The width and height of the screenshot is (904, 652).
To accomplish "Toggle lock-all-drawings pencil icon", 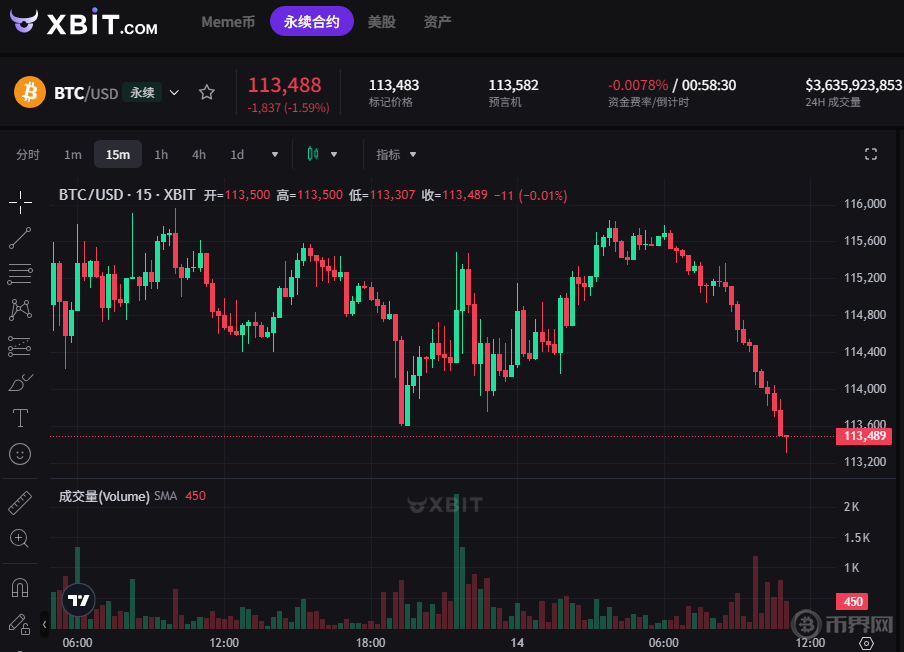I will tap(20, 622).
